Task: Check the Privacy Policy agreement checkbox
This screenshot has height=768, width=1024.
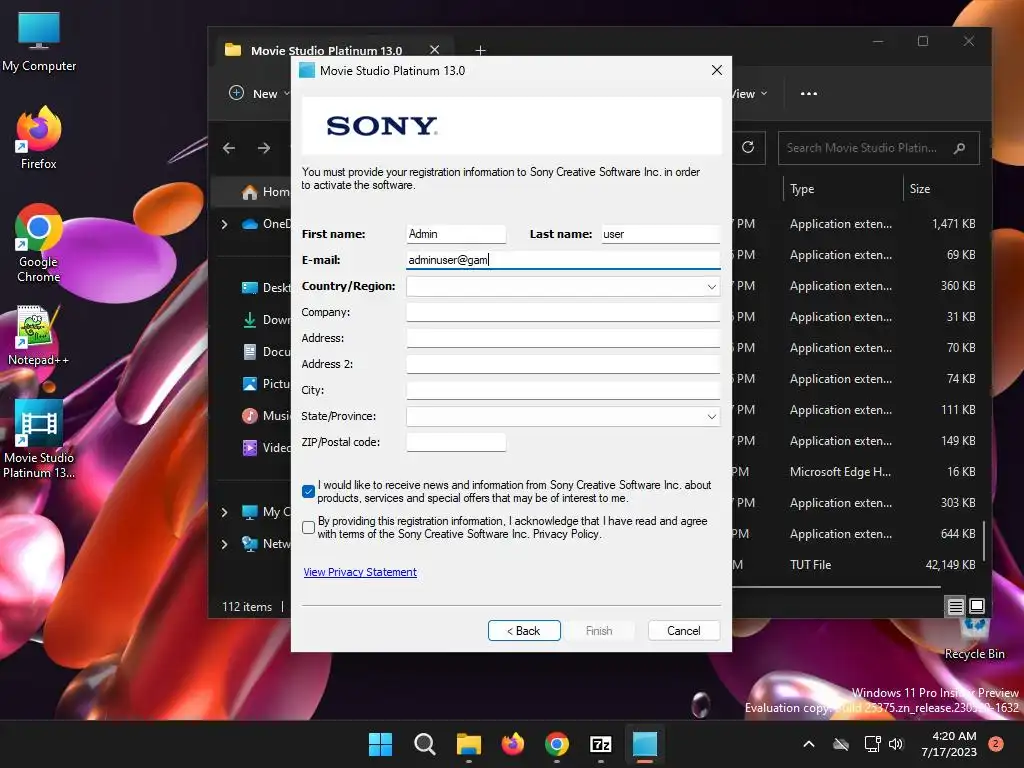Action: click(x=308, y=528)
